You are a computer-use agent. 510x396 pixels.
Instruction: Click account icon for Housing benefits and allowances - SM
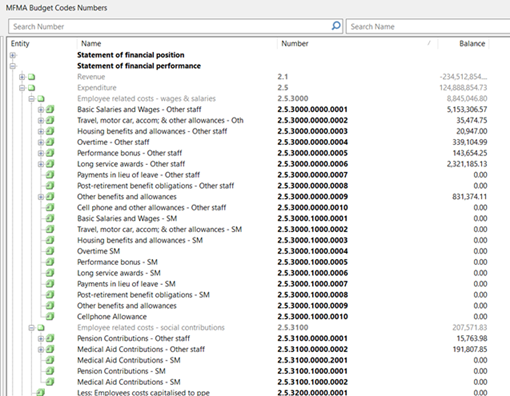pyautogui.click(x=50, y=240)
